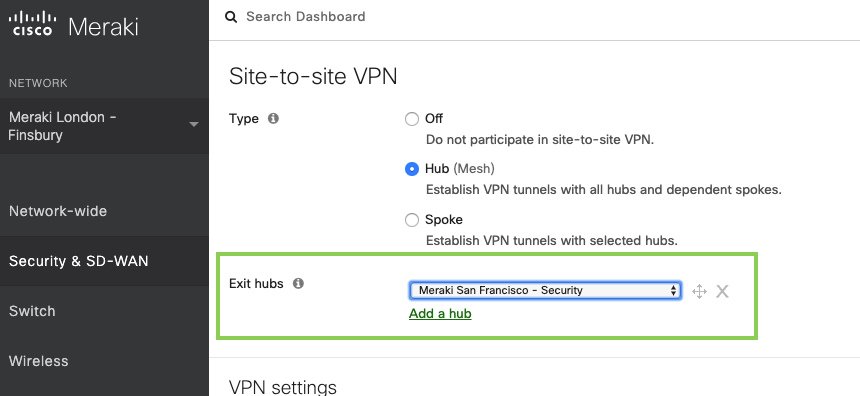
Task: Show info tooltip beside Exit hubs
Action: click(298, 284)
